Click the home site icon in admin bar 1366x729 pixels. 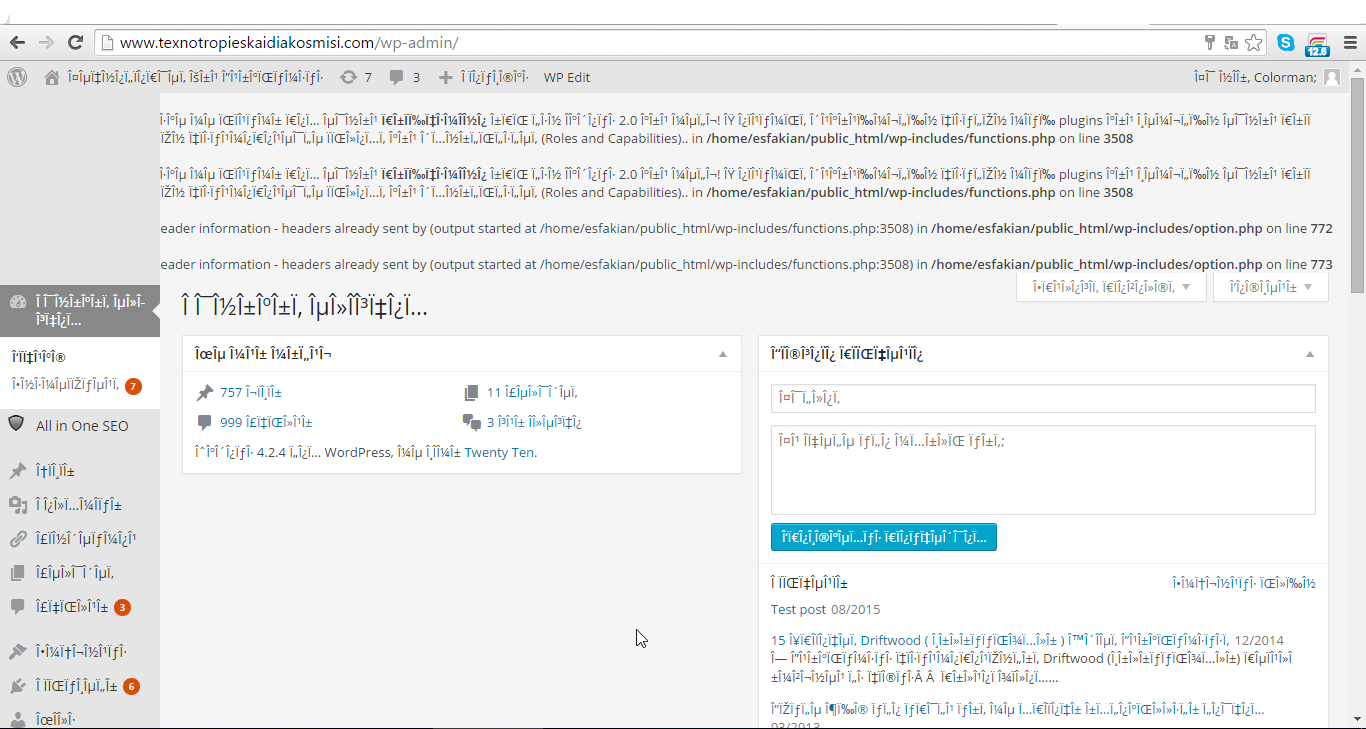tap(52, 77)
